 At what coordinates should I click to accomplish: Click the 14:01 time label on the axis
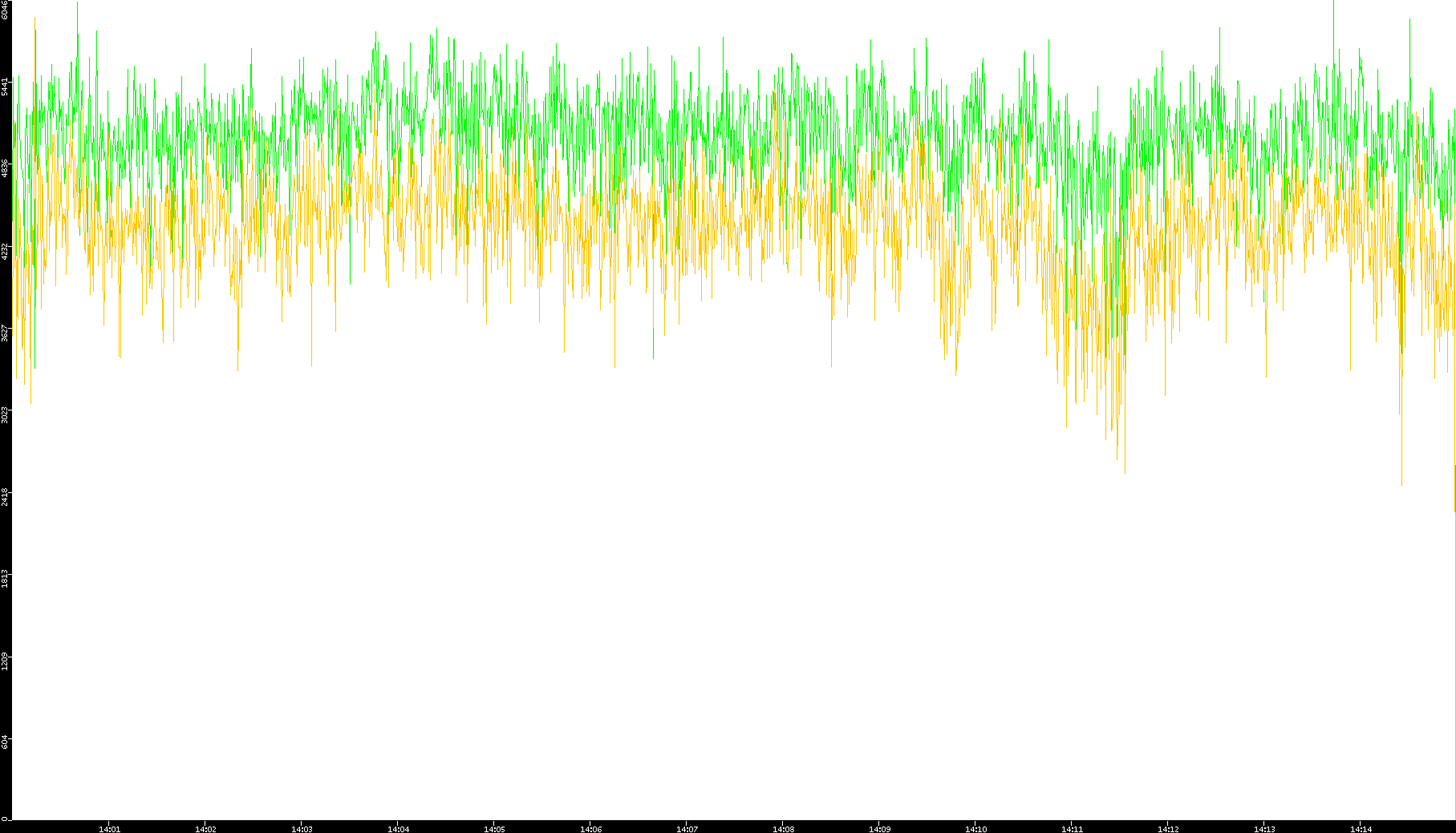[109, 828]
